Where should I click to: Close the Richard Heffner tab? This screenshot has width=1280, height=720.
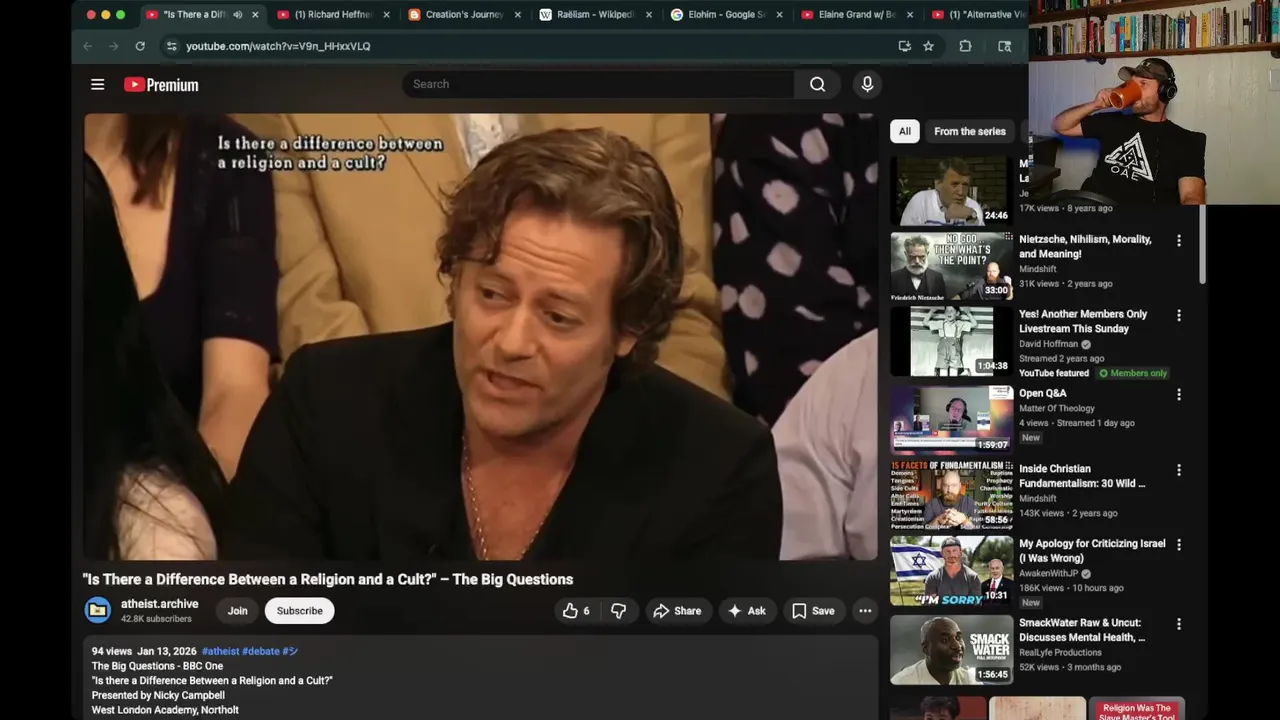386,15
